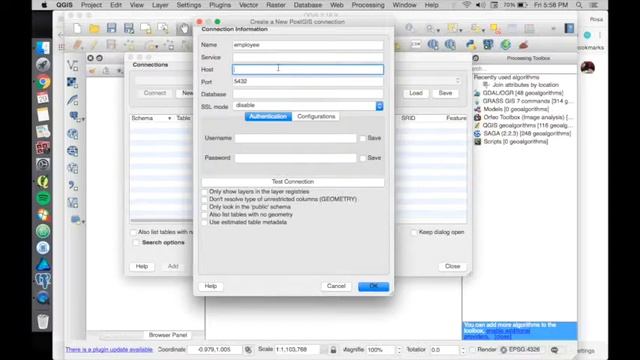The height and width of the screenshot is (360, 640).
Task: Select the Pan Map hand tool
Action: point(184,28)
